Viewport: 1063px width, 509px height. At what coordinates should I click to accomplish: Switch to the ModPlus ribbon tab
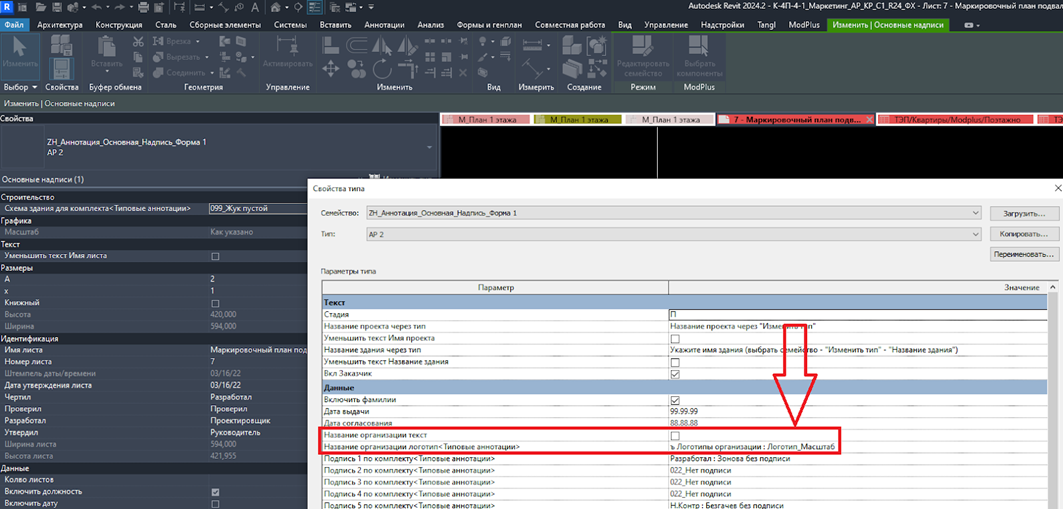[x=805, y=24]
